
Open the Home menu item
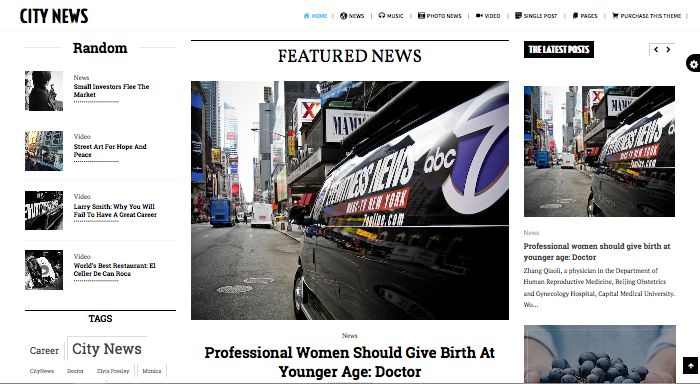319,16
